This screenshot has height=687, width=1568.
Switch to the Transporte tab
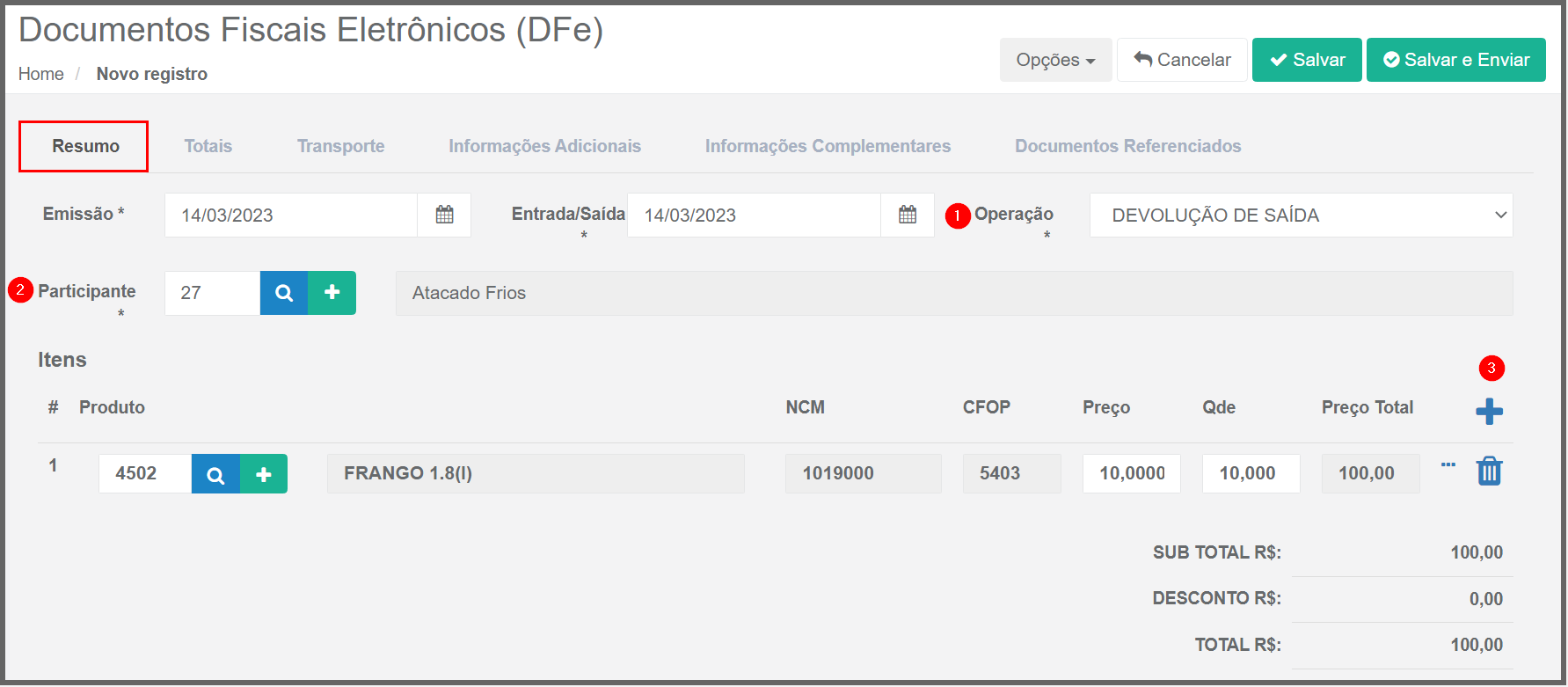coord(340,146)
